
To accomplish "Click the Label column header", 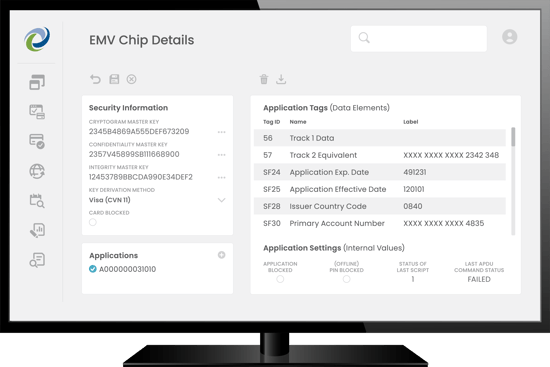I will [x=410, y=122].
